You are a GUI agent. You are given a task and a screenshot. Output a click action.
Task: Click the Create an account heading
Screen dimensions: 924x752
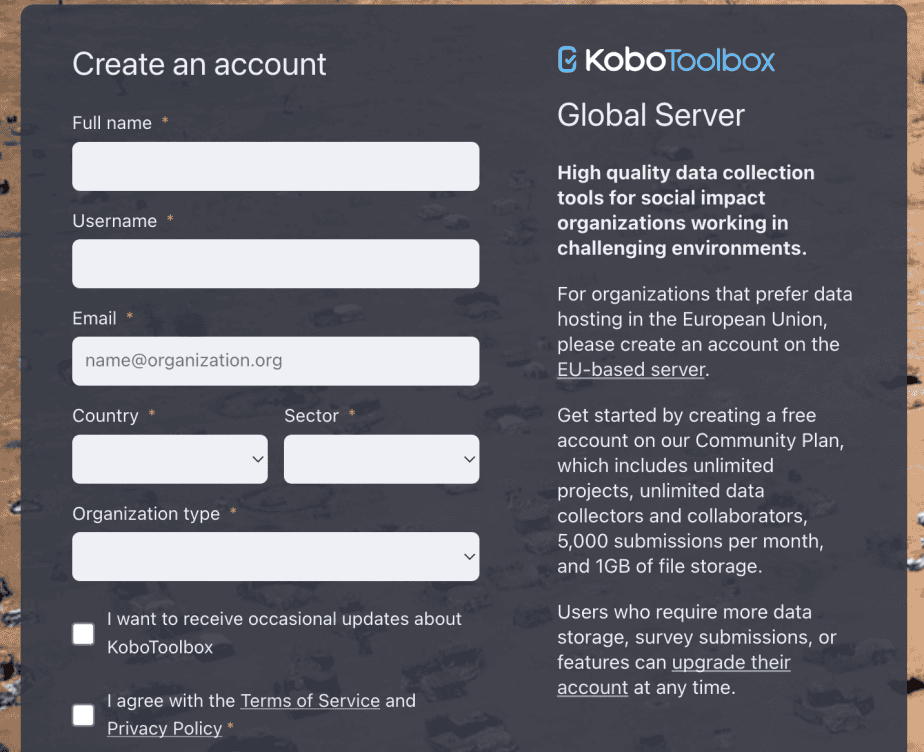(199, 64)
